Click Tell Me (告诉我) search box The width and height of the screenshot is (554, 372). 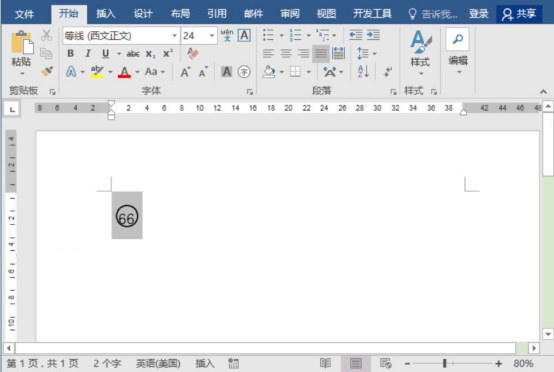click(x=433, y=14)
